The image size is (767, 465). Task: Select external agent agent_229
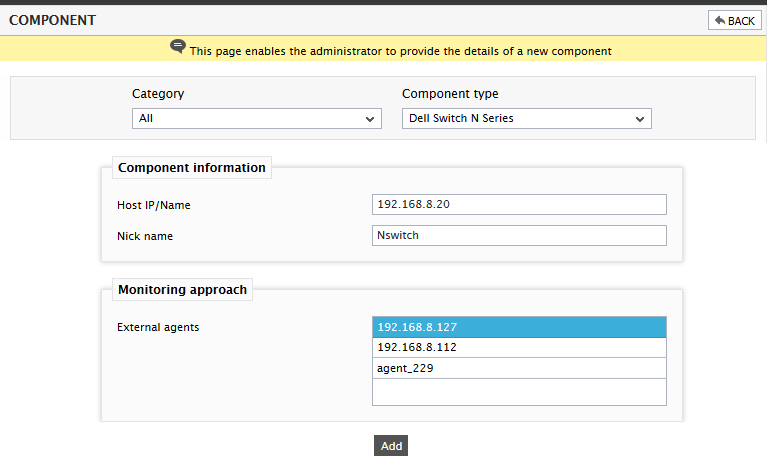click(x=519, y=368)
